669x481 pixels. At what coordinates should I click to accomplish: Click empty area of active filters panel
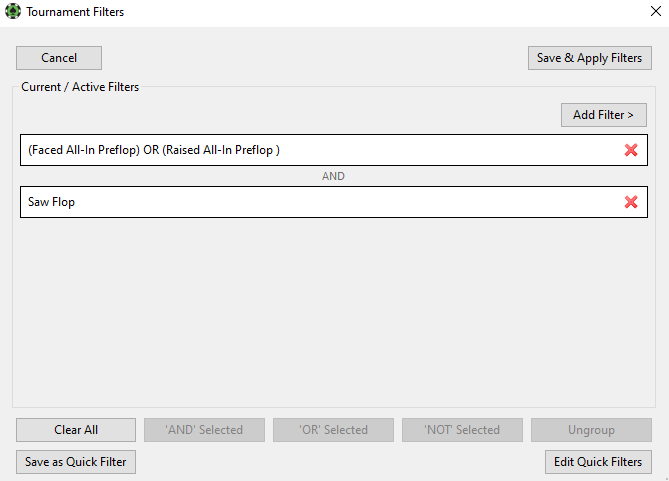tap(333, 310)
